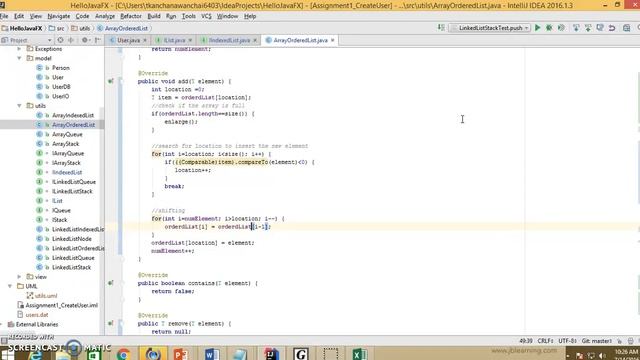640x360 pixels.
Task: Click UTF-8 encoding in status bar
Action: click(x=567, y=341)
